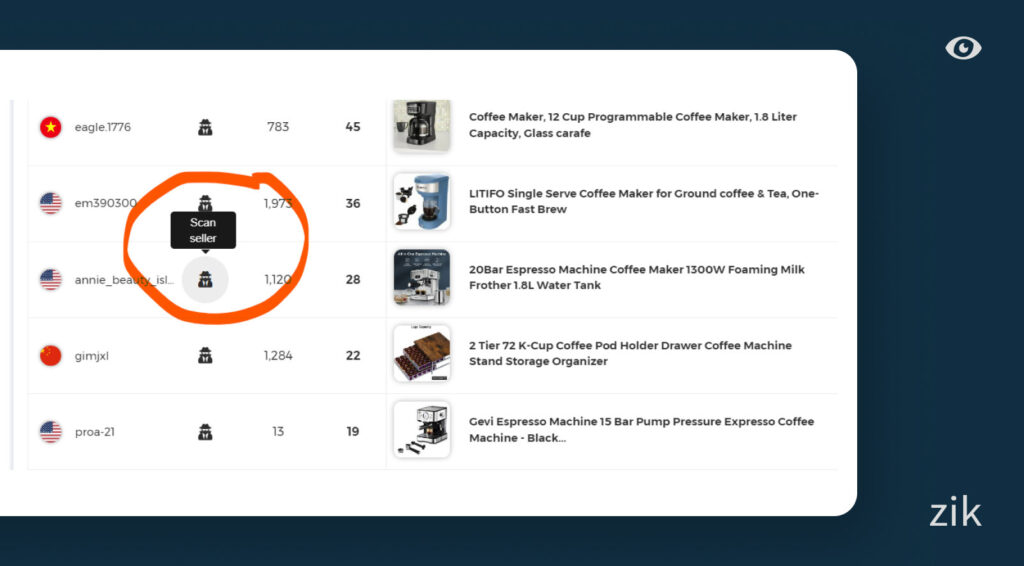
Task: Click scan seller icon for em390300
Action: click(x=205, y=202)
